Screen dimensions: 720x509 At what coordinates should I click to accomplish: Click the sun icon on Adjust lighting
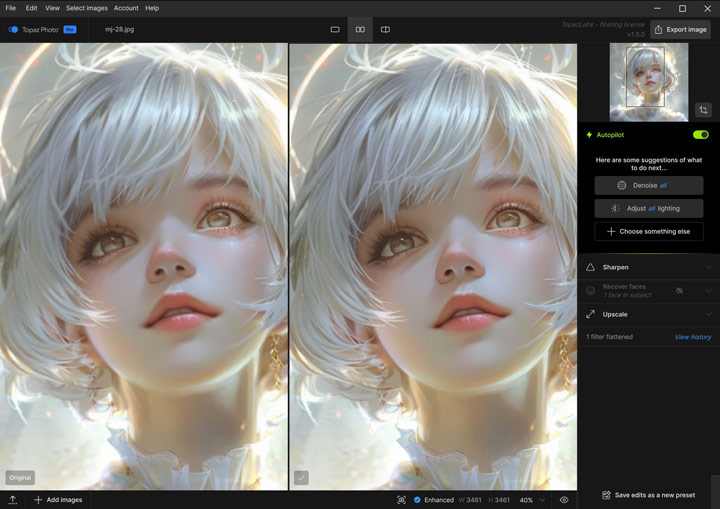(615, 208)
